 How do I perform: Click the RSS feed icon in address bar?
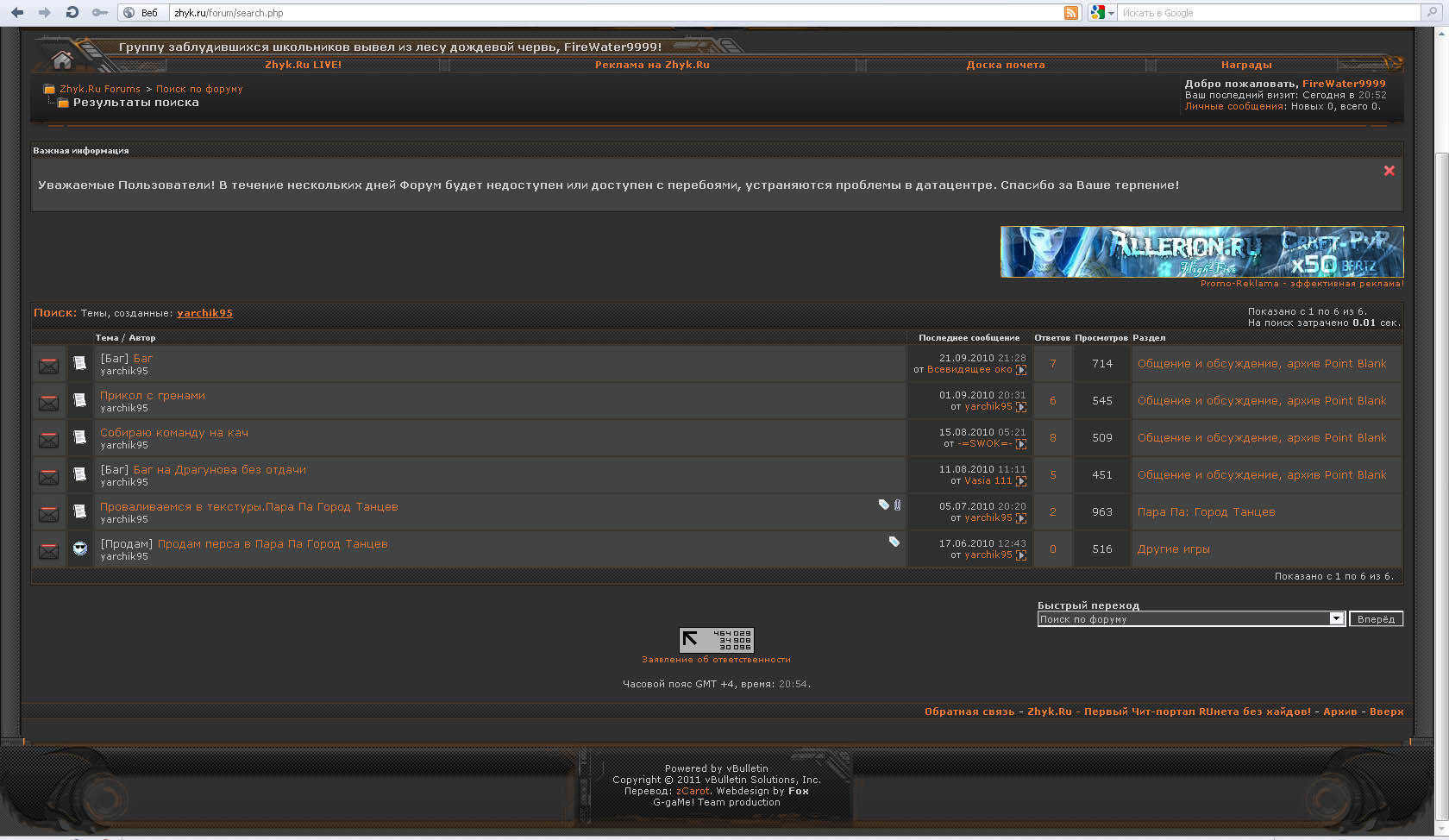pos(1071,12)
